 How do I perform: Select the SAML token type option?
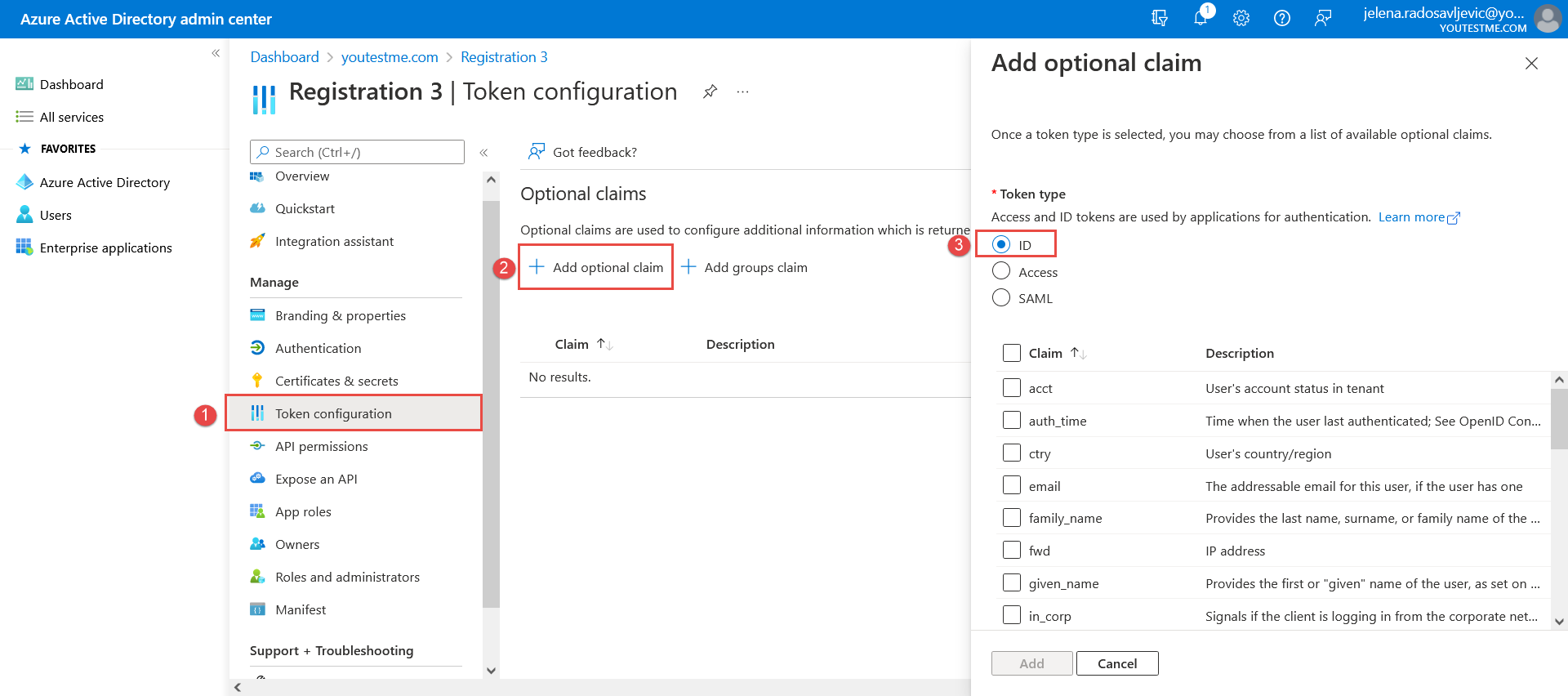coord(1001,297)
